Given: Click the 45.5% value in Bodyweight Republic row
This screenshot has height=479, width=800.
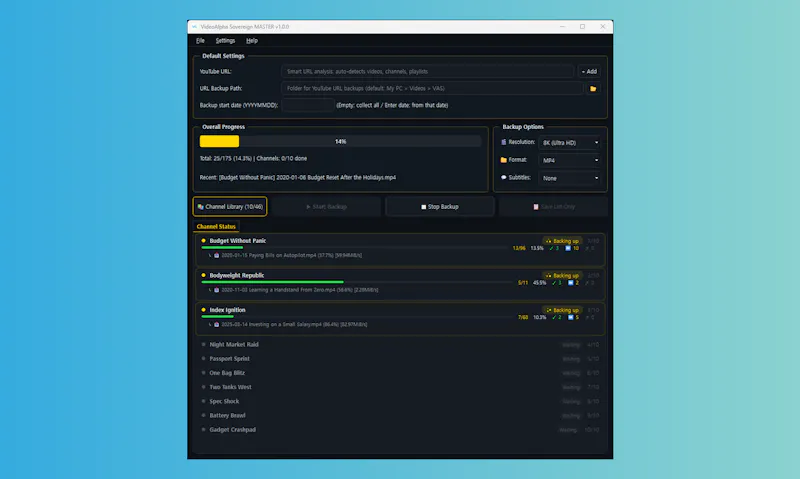Looking at the screenshot, I should tap(539, 283).
